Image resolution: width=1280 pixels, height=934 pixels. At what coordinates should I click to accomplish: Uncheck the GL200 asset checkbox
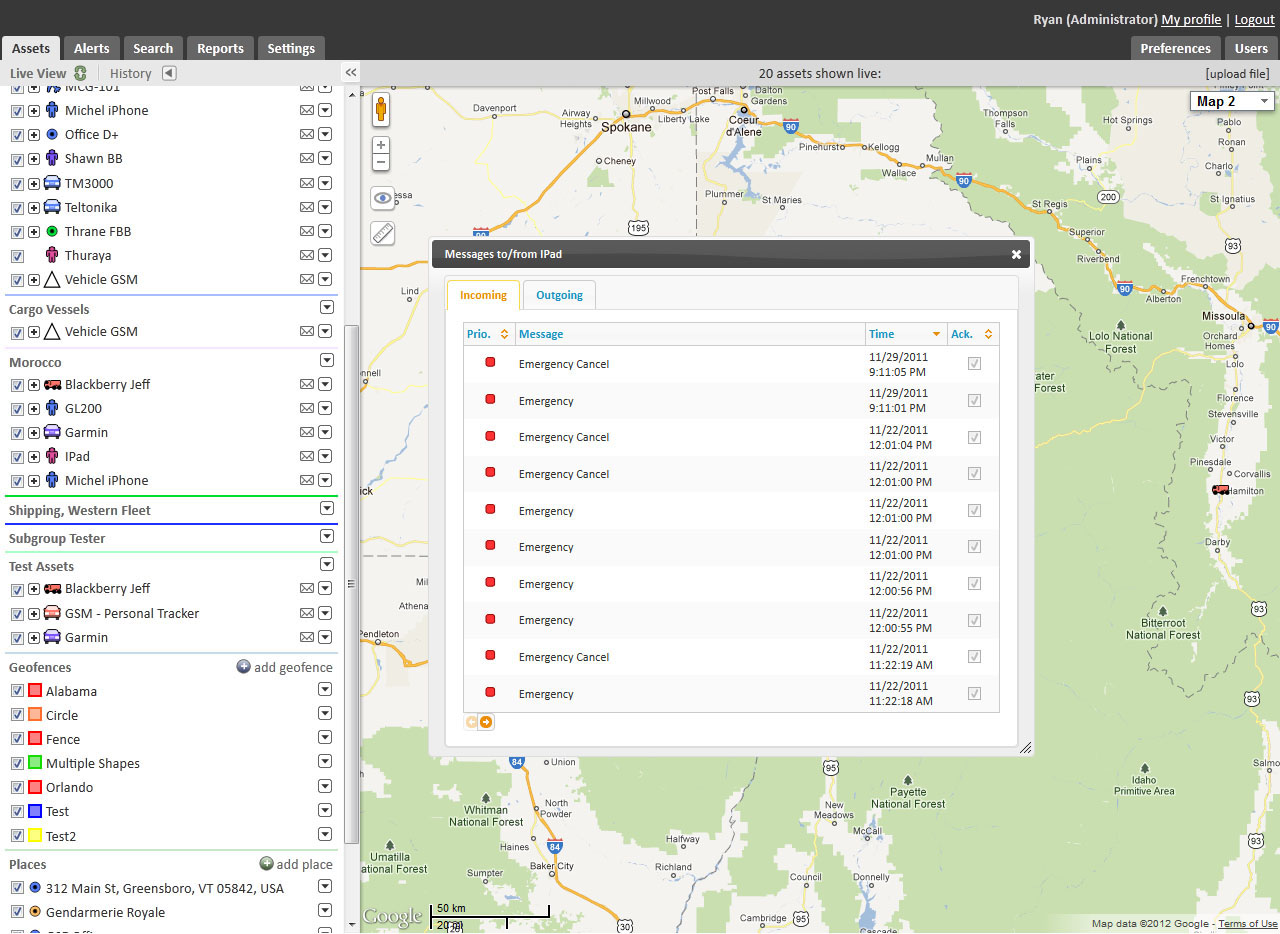17,408
